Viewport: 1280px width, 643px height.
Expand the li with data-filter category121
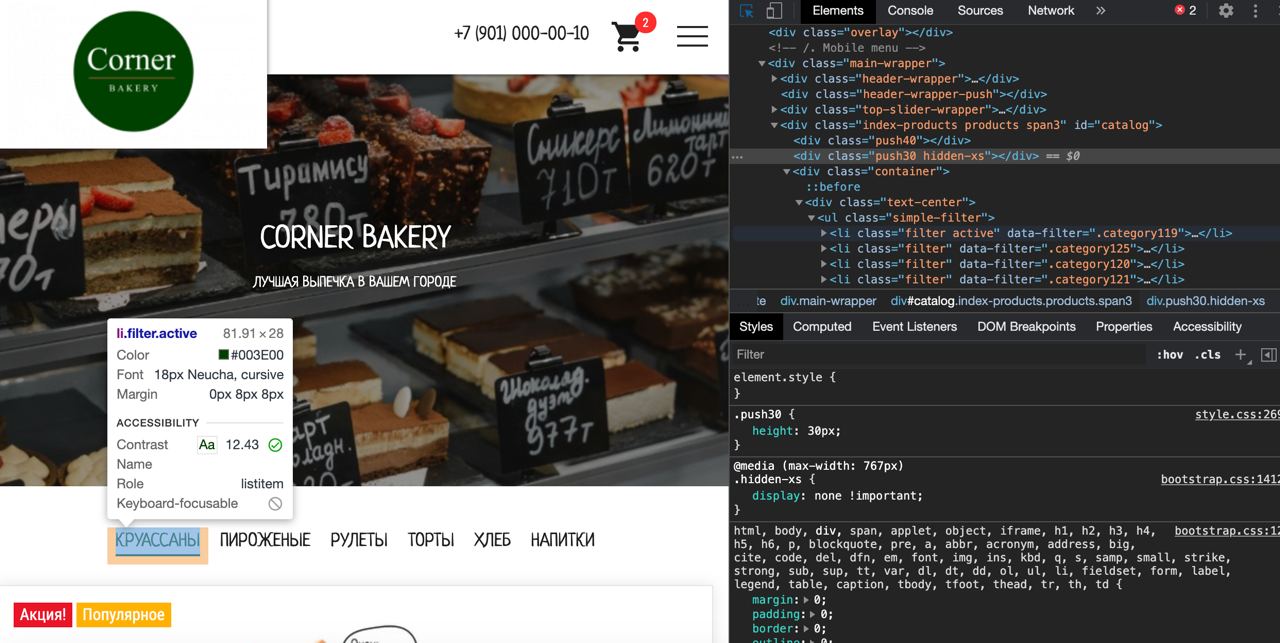(x=824, y=280)
